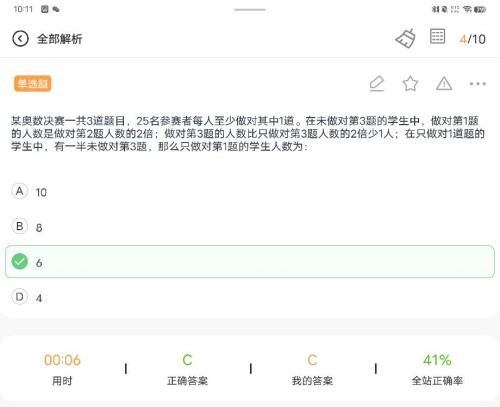Tap the green checked option 6
This screenshot has width=500, height=407.
250,262
